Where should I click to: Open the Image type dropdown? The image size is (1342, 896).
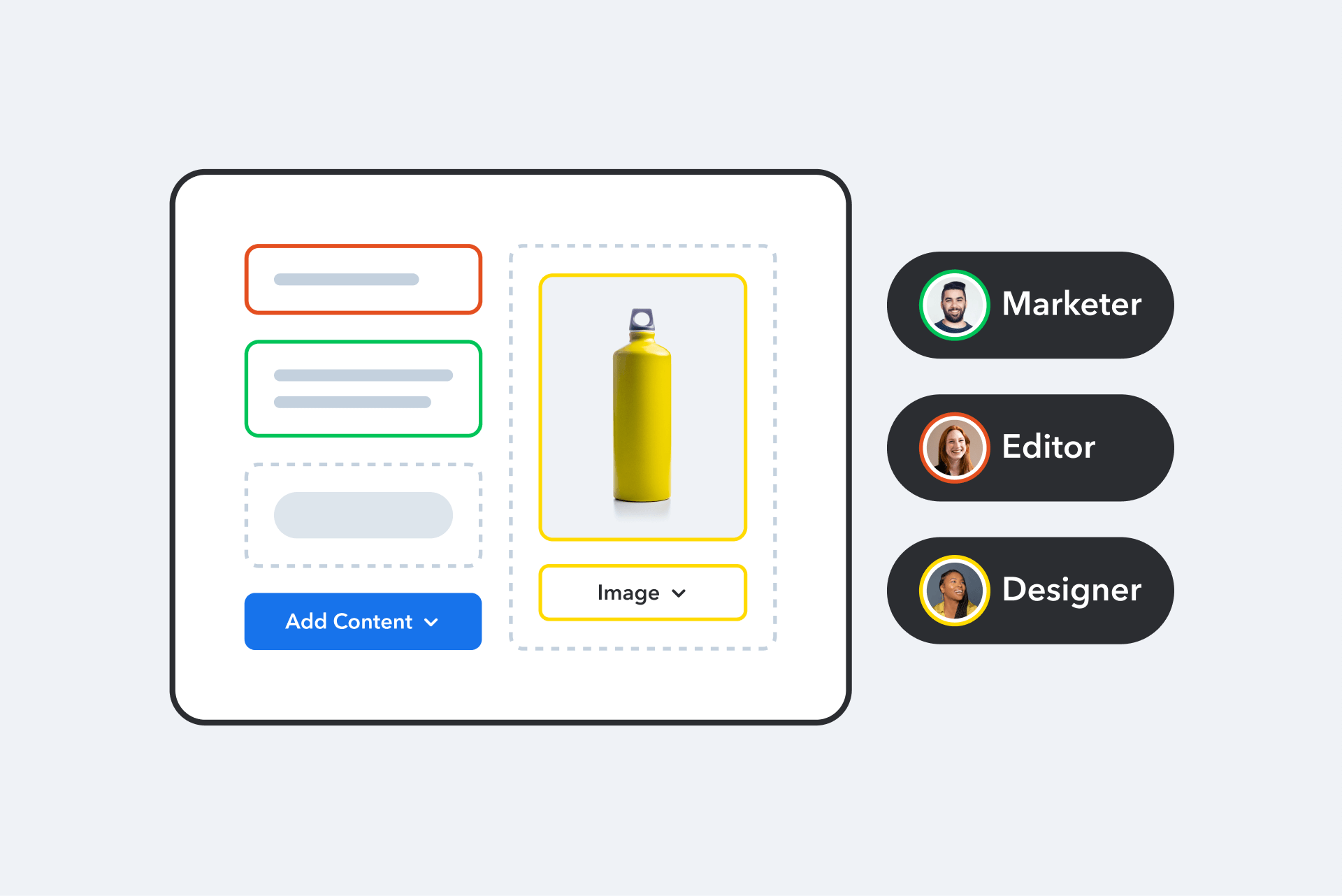pos(642,593)
